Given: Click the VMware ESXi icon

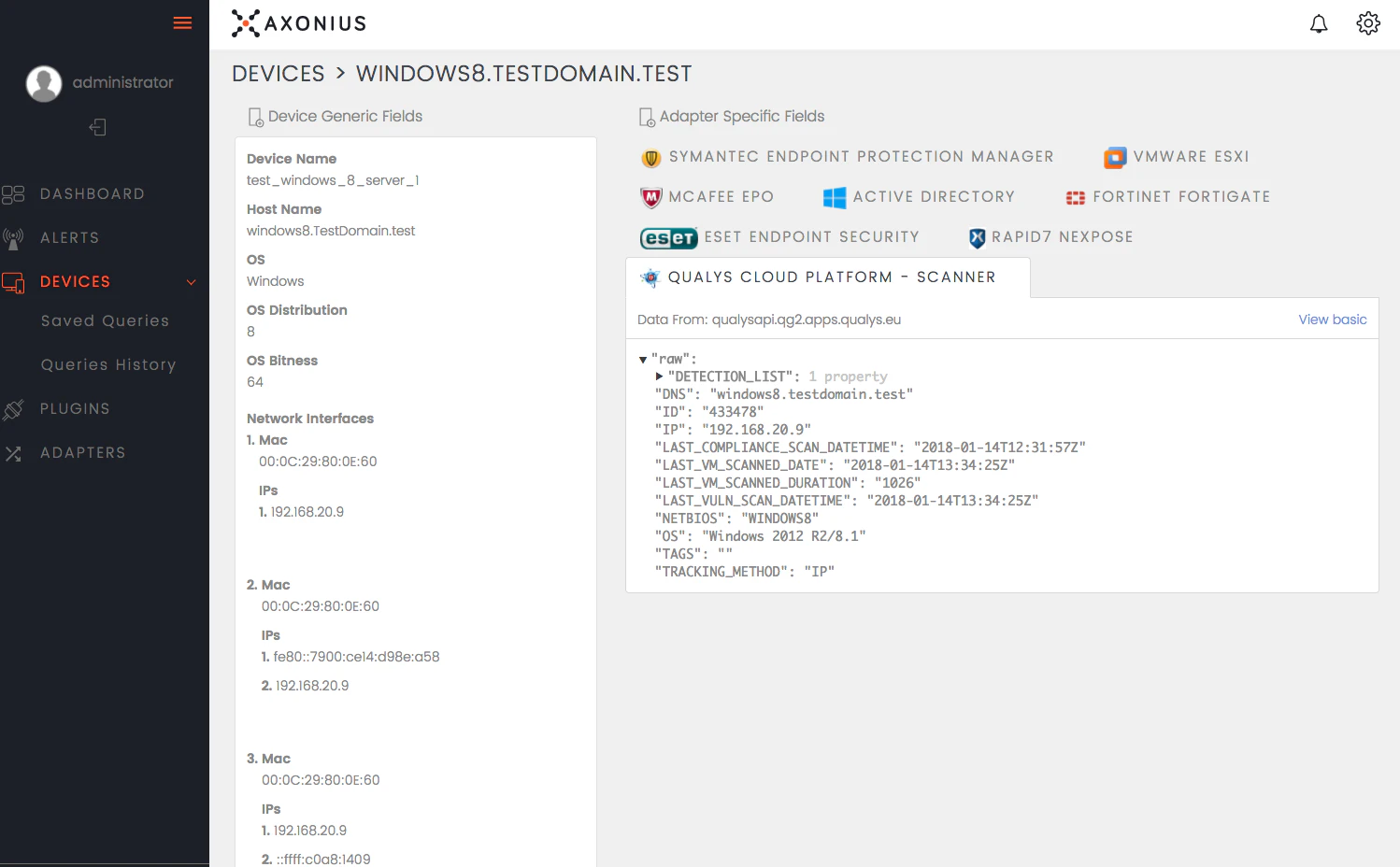Looking at the screenshot, I should coord(1115,158).
